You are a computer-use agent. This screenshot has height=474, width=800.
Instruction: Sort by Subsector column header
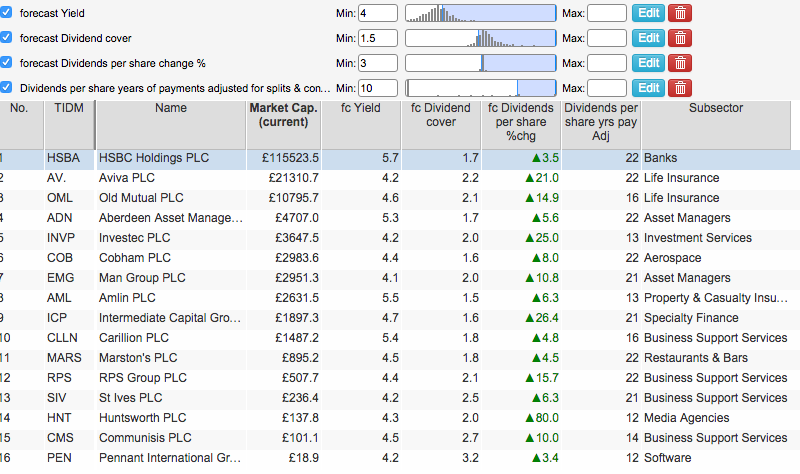pos(716,124)
